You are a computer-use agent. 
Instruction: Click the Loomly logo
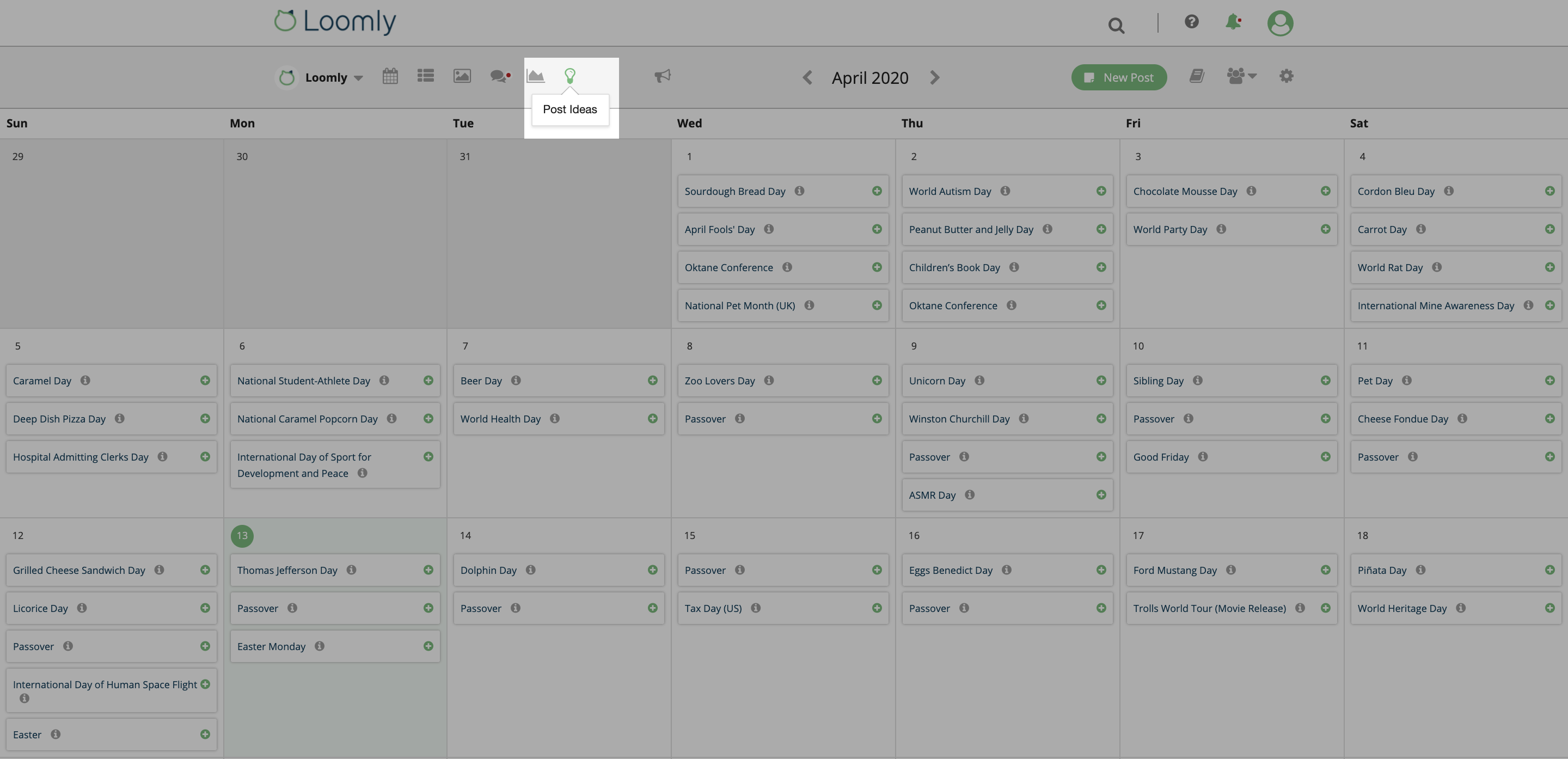click(x=335, y=21)
